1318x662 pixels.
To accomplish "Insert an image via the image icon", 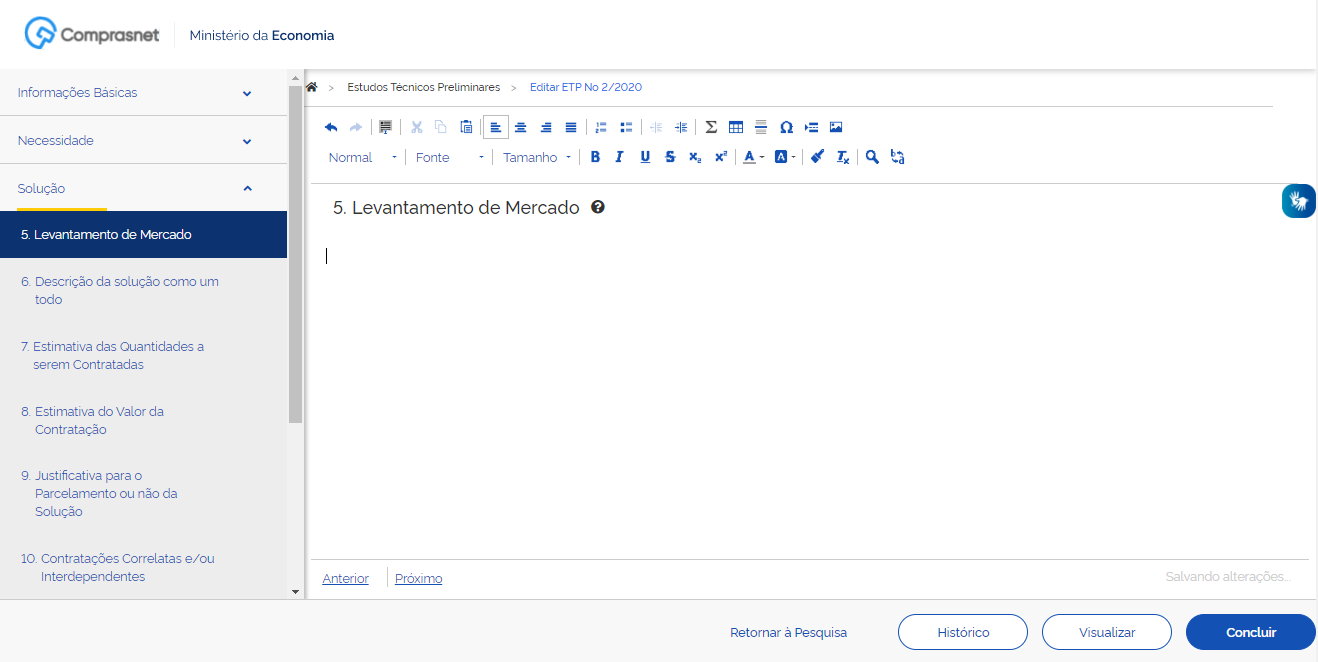I will tap(836, 127).
